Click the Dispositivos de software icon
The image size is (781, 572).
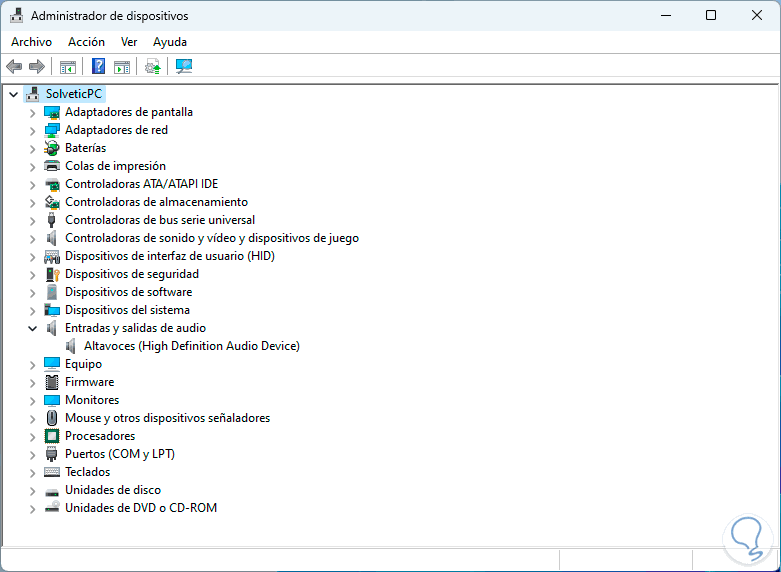pos(52,292)
